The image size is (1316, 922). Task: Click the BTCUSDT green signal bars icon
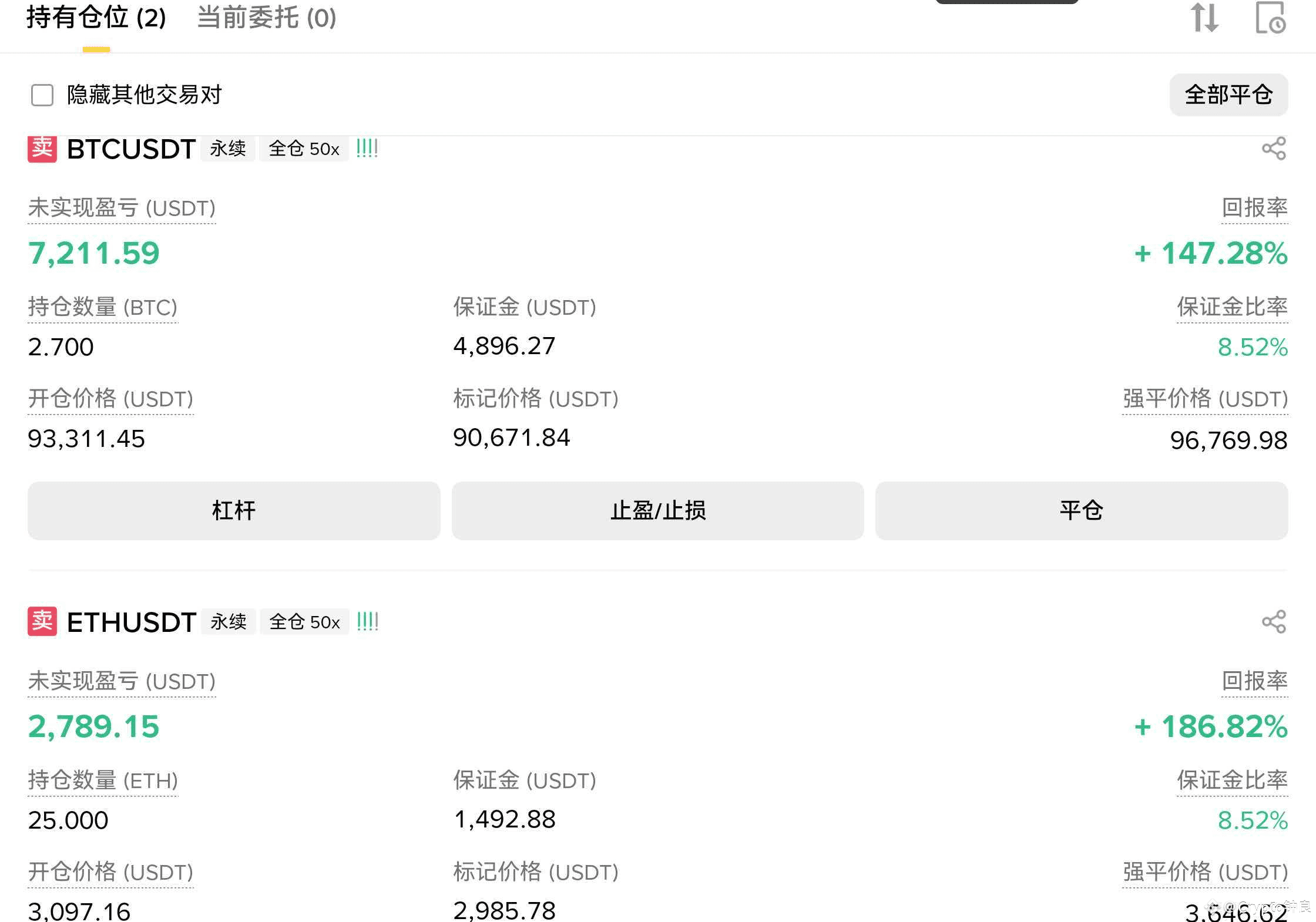(x=367, y=149)
